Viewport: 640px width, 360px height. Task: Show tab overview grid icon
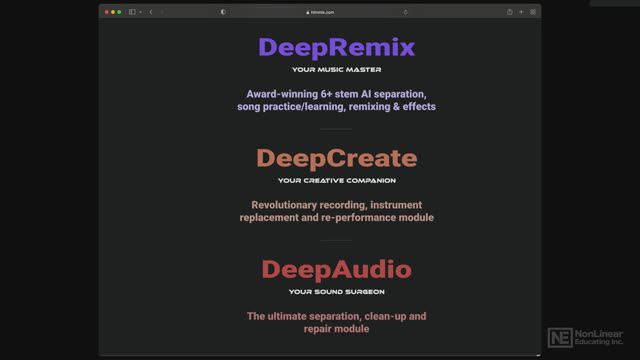[533, 12]
